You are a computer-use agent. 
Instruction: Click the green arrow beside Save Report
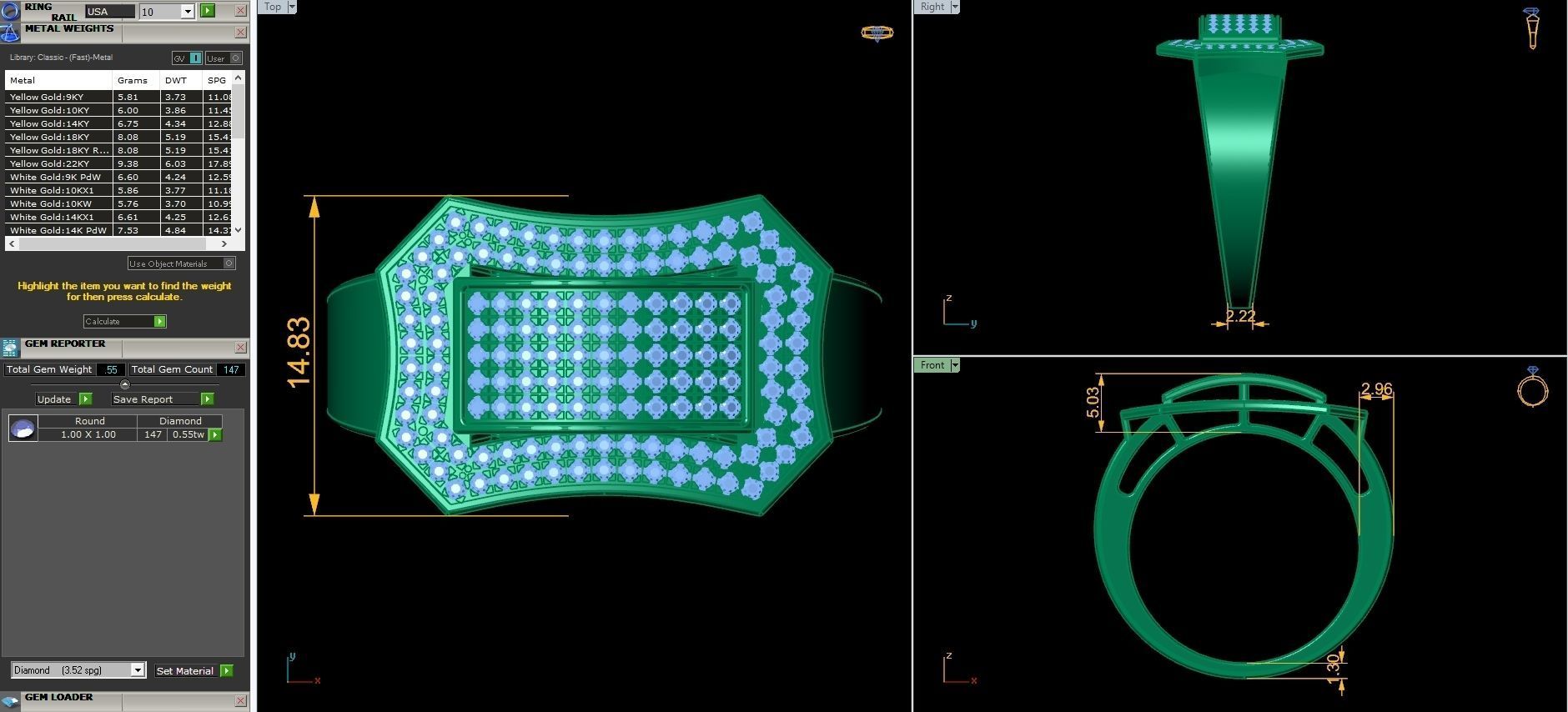(x=208, y=399)
